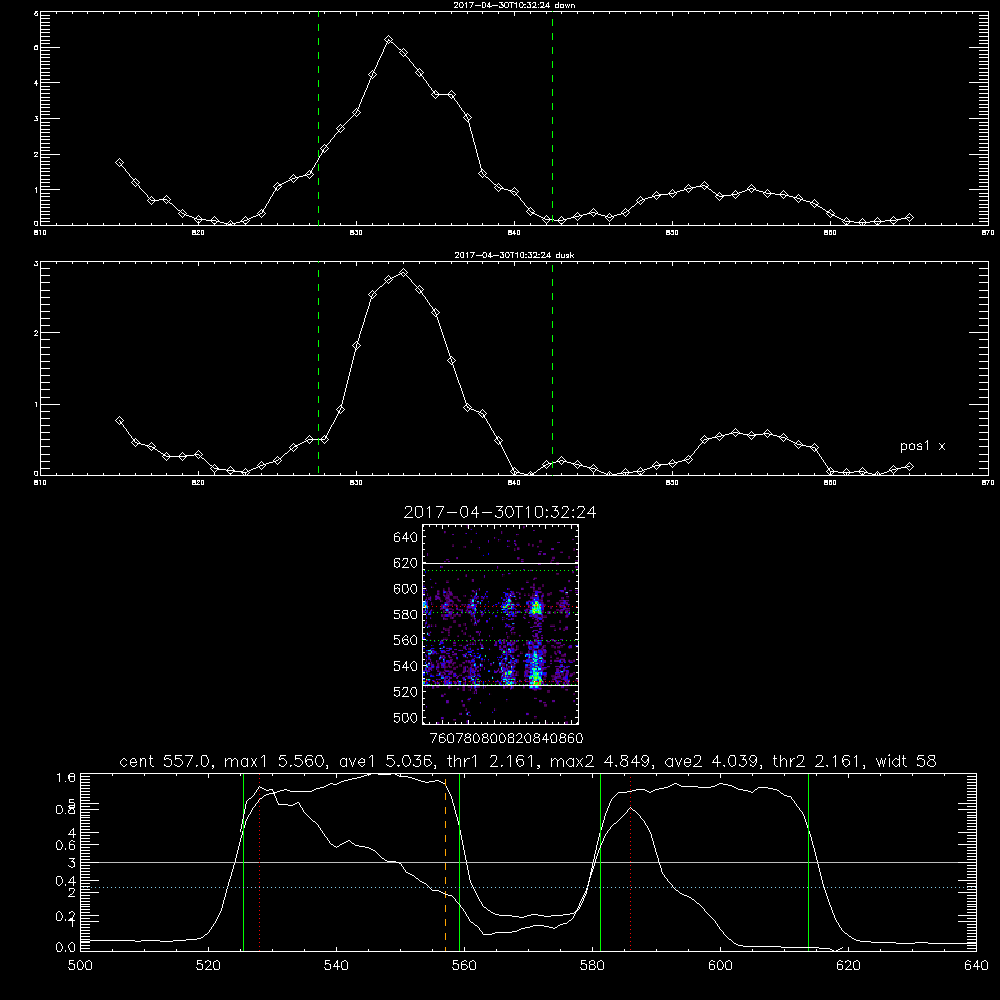Click y-axis label 540 beside spectrogram image
Viewport: 1000px width, 1000px height.
(406, 666)
